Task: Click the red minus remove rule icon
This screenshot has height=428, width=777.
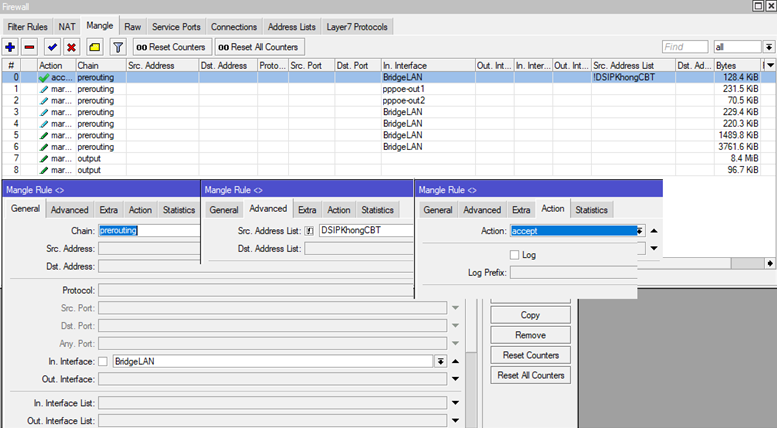Action: (x=30, y=47)
